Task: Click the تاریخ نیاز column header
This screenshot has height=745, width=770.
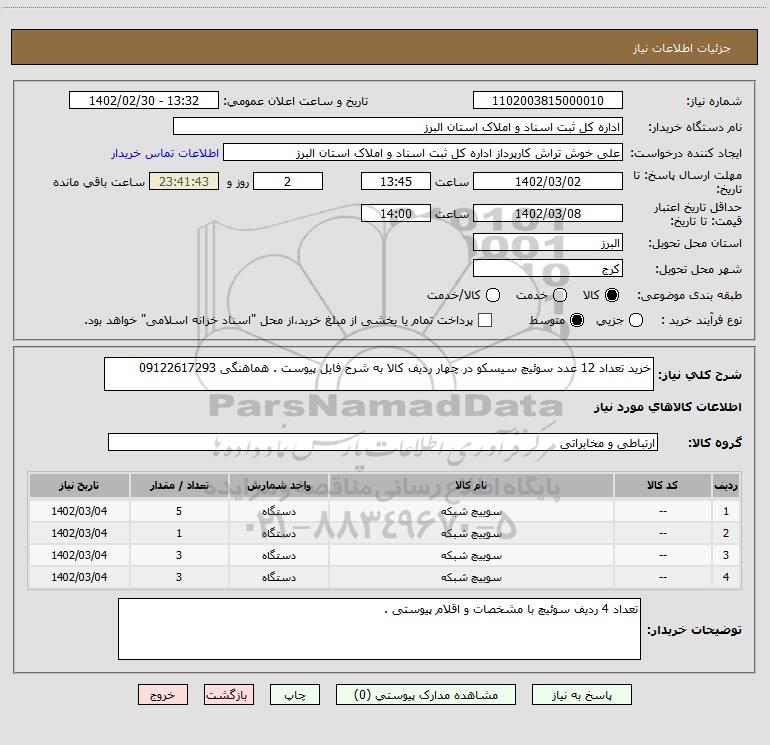Action: 79,486
